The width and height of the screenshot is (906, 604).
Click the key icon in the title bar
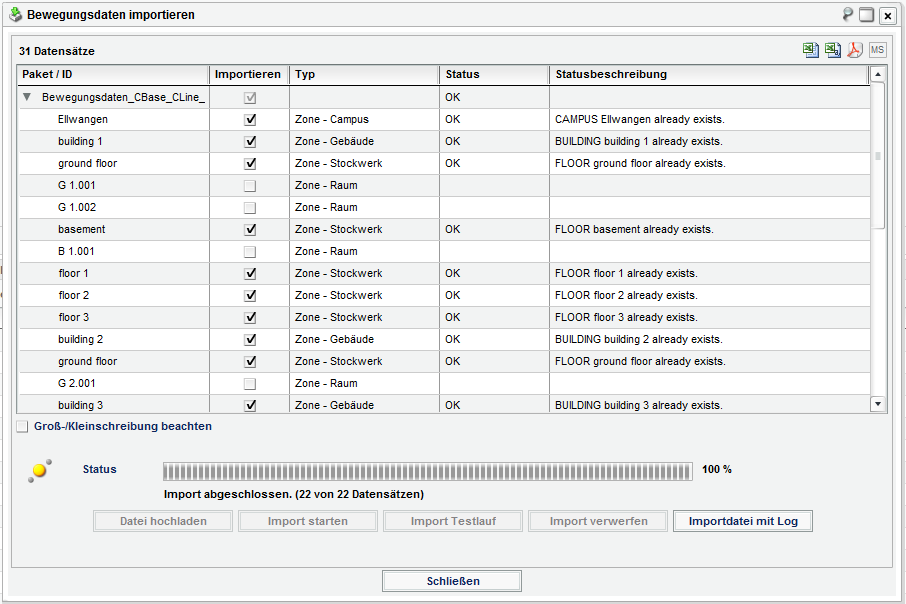click(846, 14)
